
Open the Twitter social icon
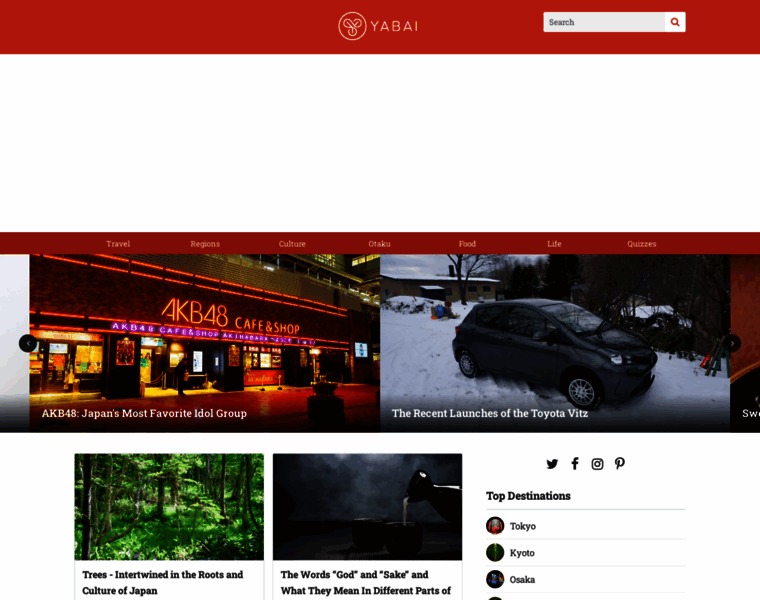click(x=552, y=464)
